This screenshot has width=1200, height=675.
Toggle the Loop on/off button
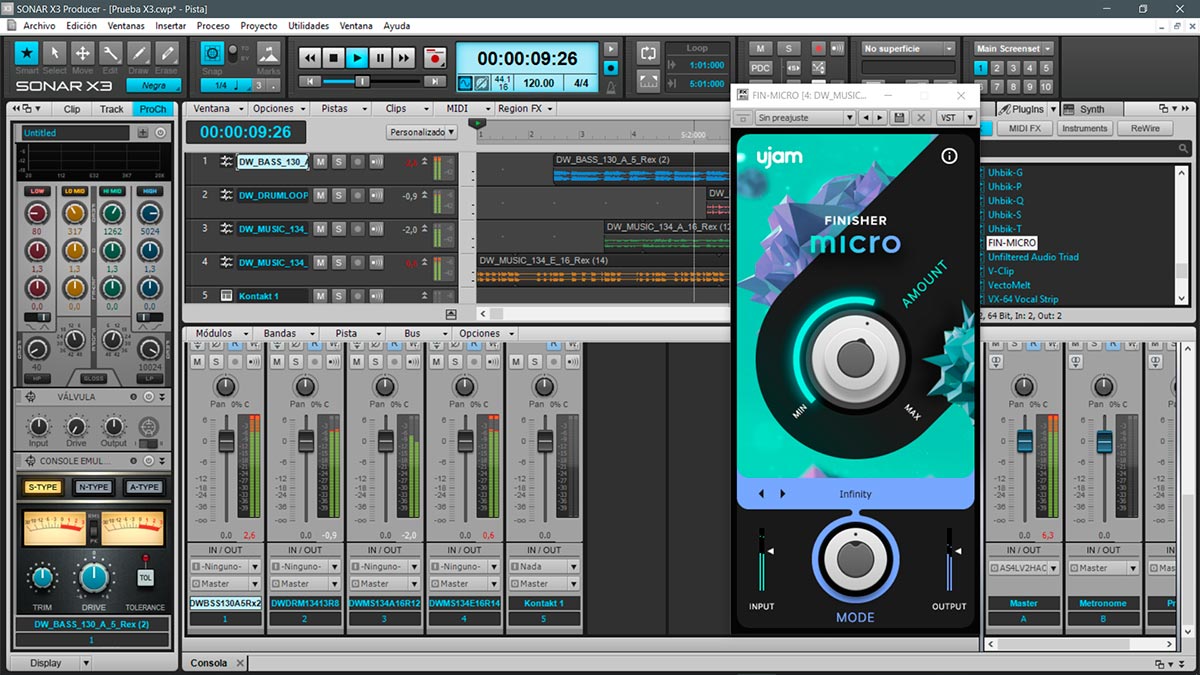pos(648,52)
